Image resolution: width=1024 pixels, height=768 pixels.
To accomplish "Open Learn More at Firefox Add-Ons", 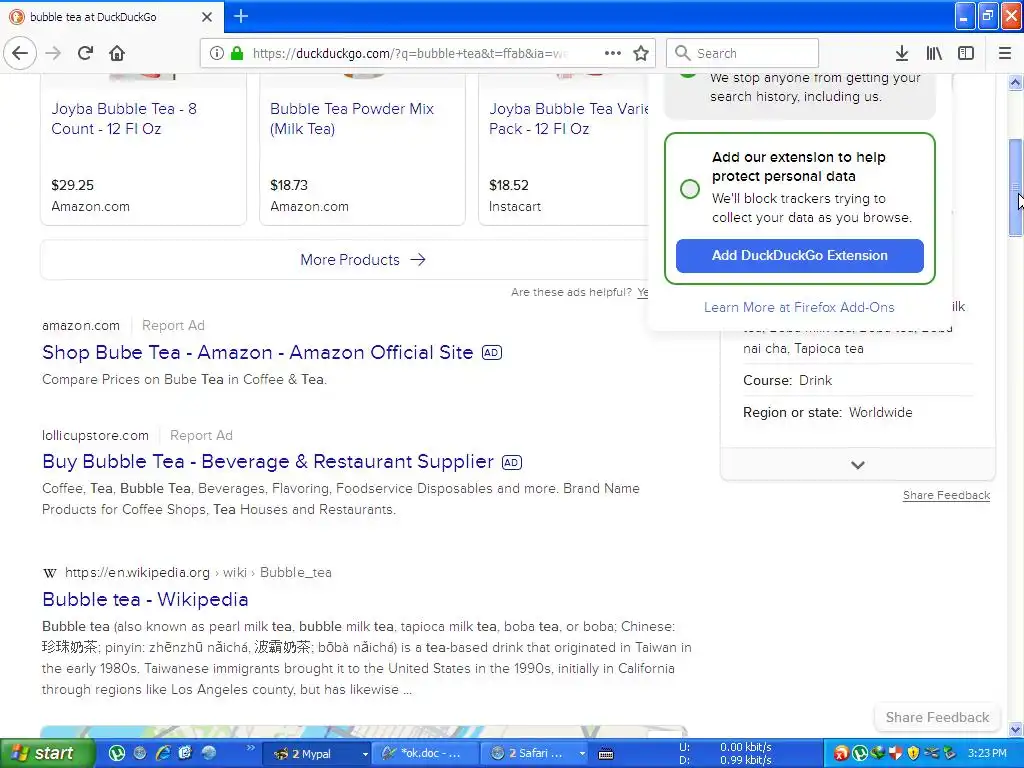I will coord(799,307).
